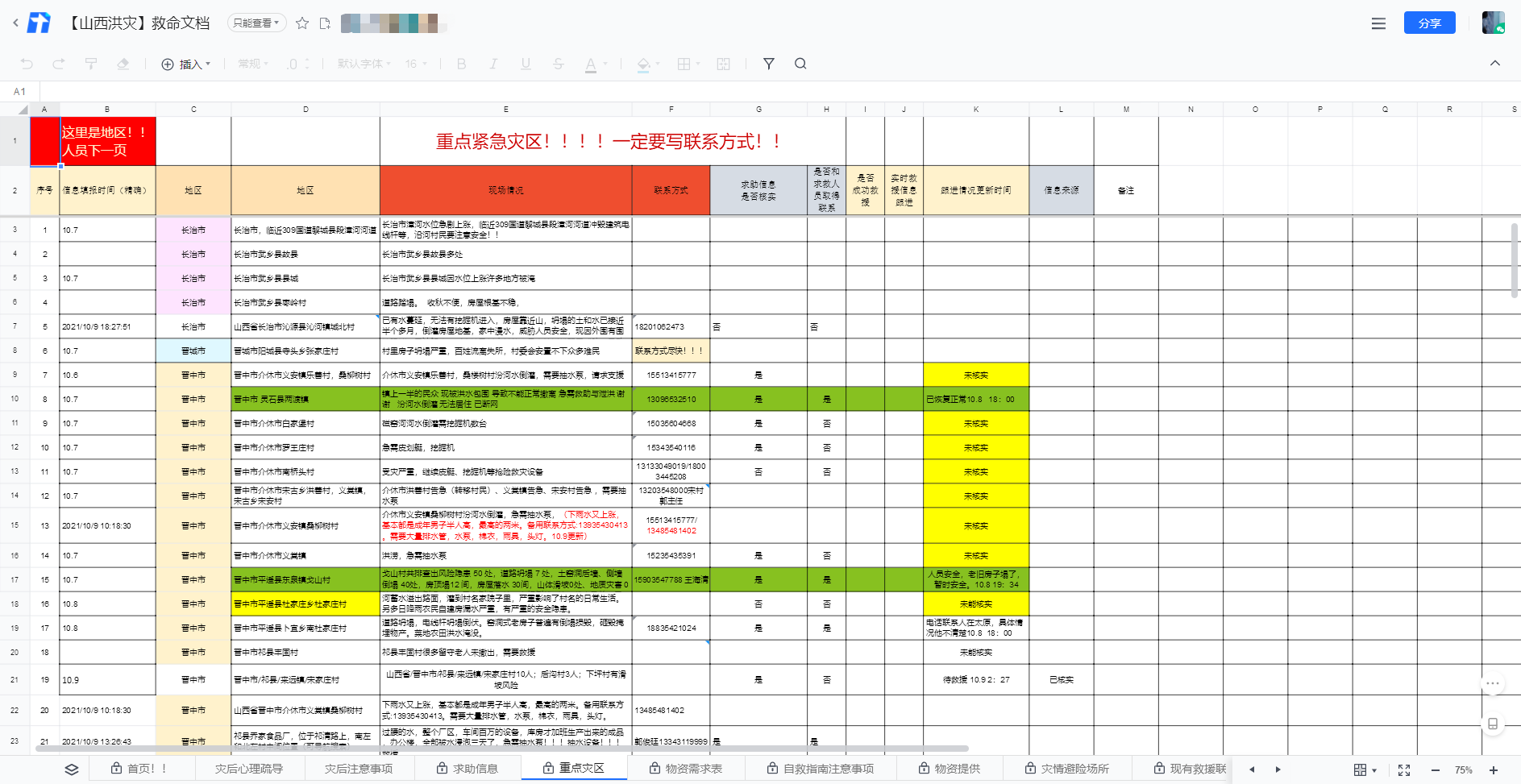Click the zoom in plus icon
1521x784 pixels.
1494,770
